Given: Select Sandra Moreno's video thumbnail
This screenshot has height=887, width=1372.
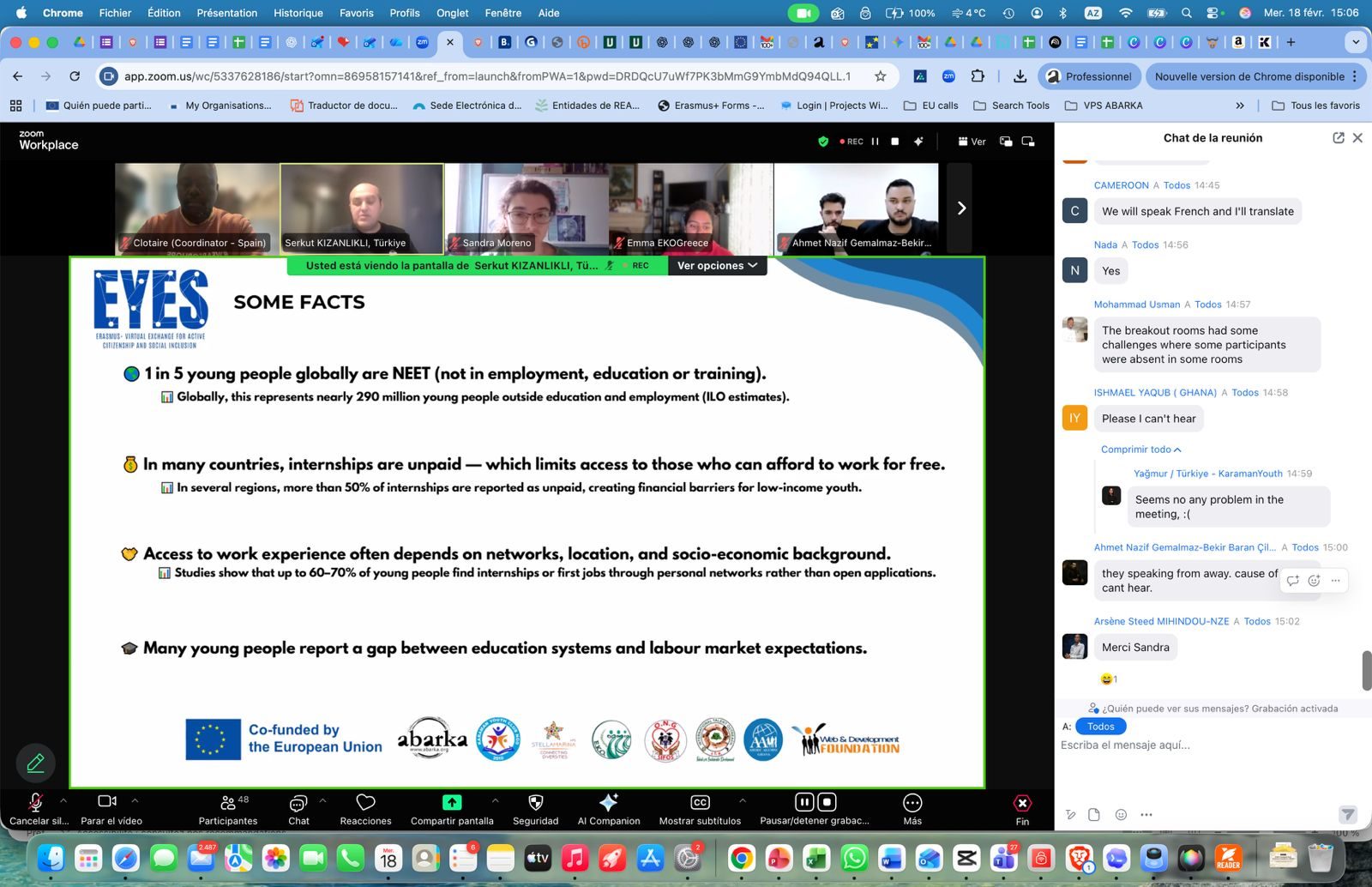Looking at the screenshot, I should click(527, 208).
